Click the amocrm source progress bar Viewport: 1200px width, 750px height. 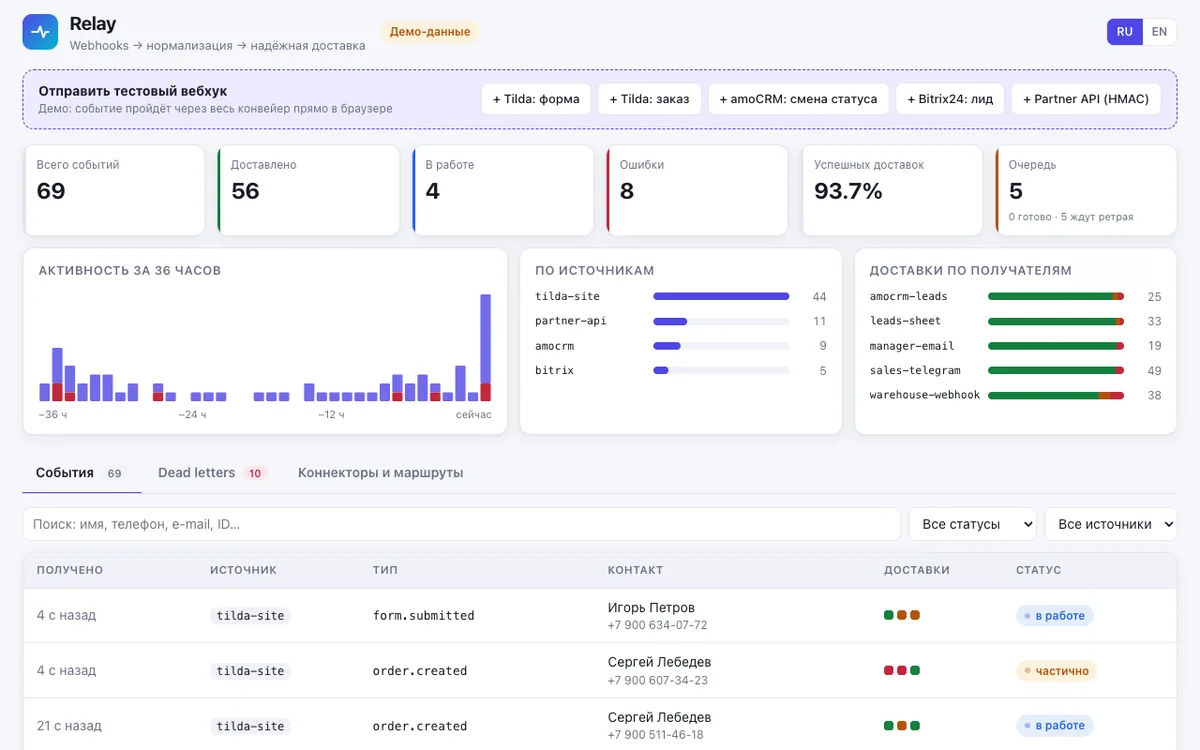(x=721, y=346)
